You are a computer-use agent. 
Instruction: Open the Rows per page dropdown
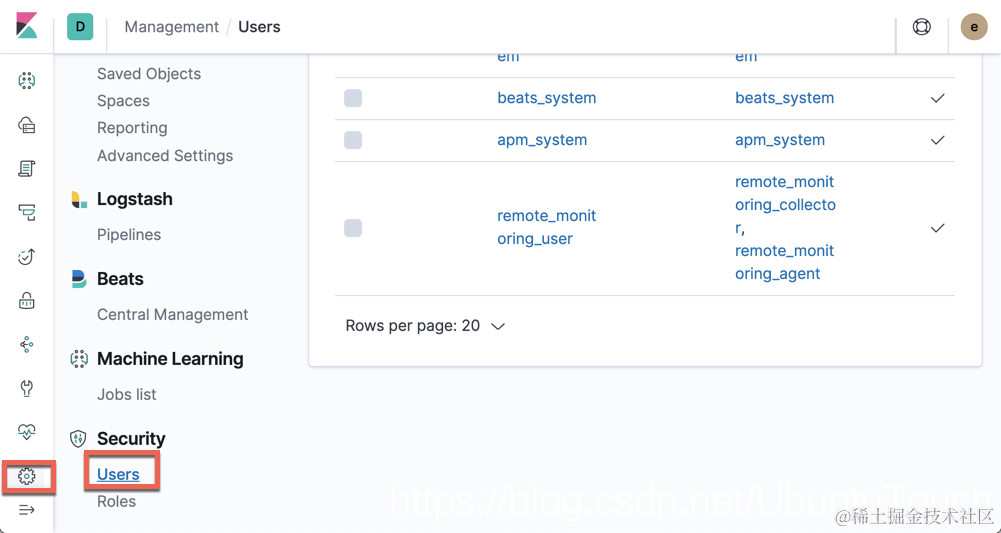pyautogui.click(x=425, y=326)
